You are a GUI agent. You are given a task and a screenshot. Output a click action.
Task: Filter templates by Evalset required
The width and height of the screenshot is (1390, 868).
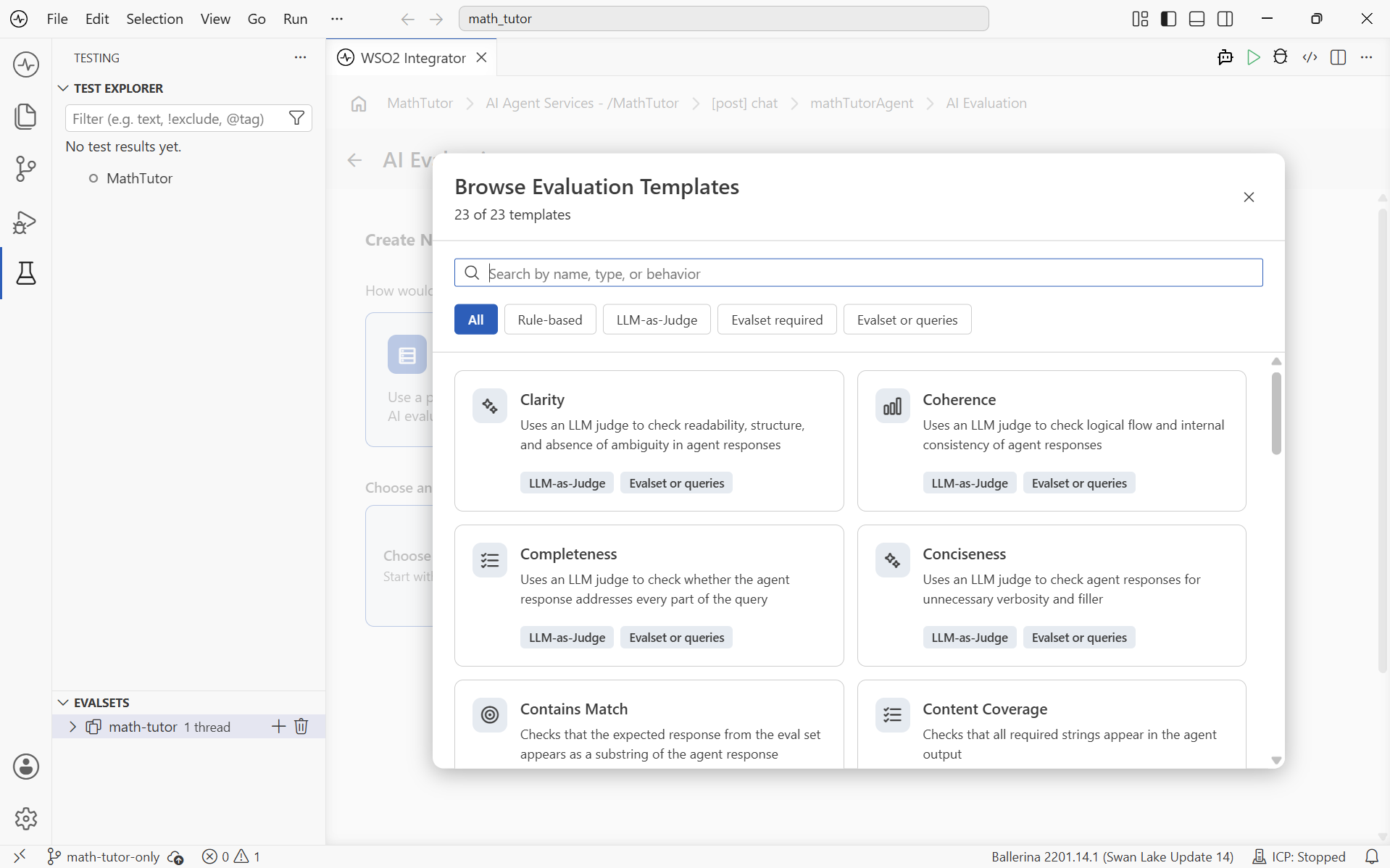777,320
